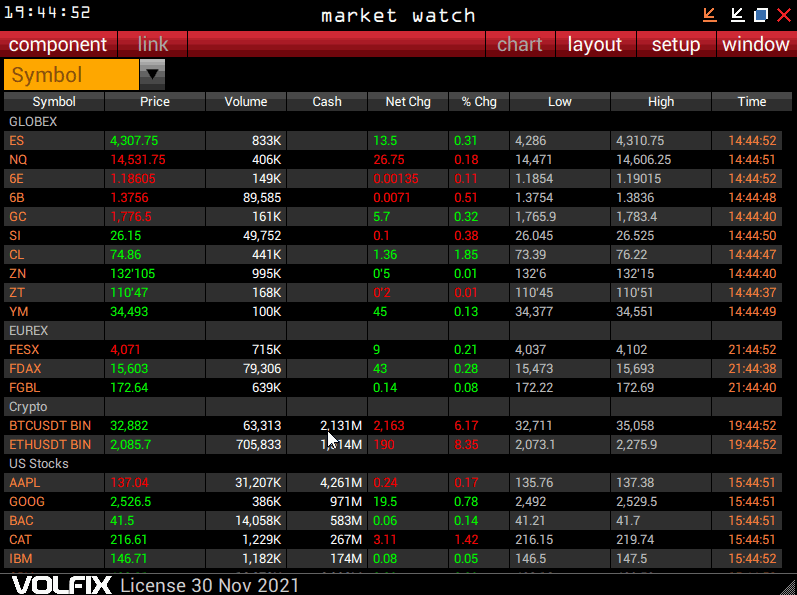797x595 pixels.
Task: Click the Low column header
Action: (x=560, y=102)
